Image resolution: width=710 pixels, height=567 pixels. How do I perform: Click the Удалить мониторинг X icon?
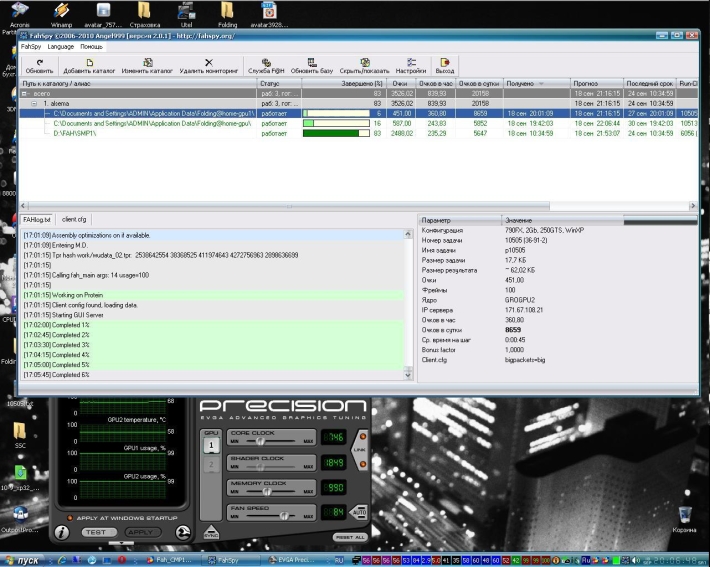click(x=208, y=66)
